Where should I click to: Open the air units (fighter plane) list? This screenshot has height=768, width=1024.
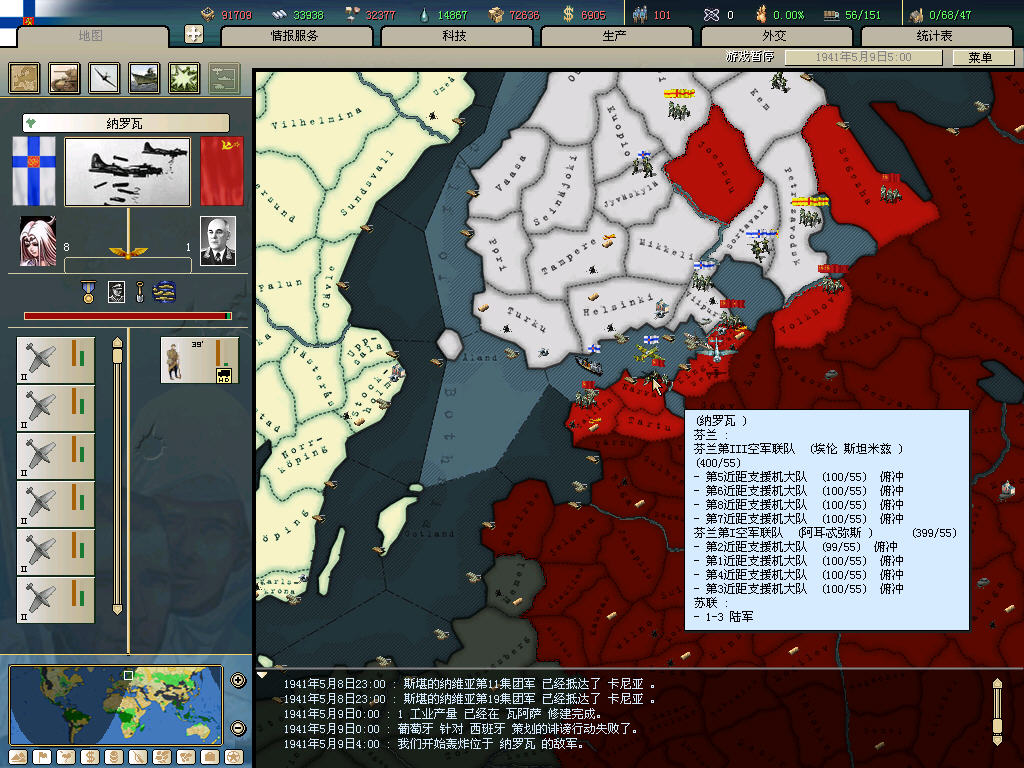pos(104,78)
